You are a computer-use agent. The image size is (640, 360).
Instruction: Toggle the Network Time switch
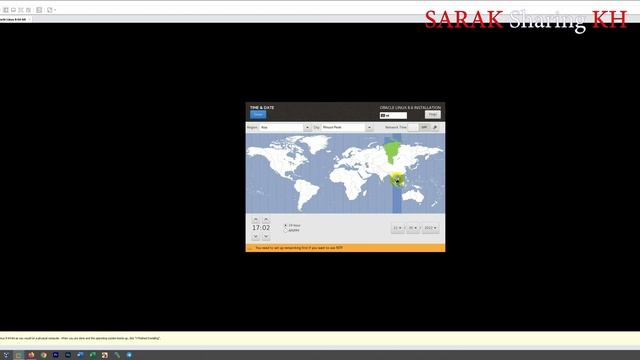pyautogui.click(x=418, y=127)
